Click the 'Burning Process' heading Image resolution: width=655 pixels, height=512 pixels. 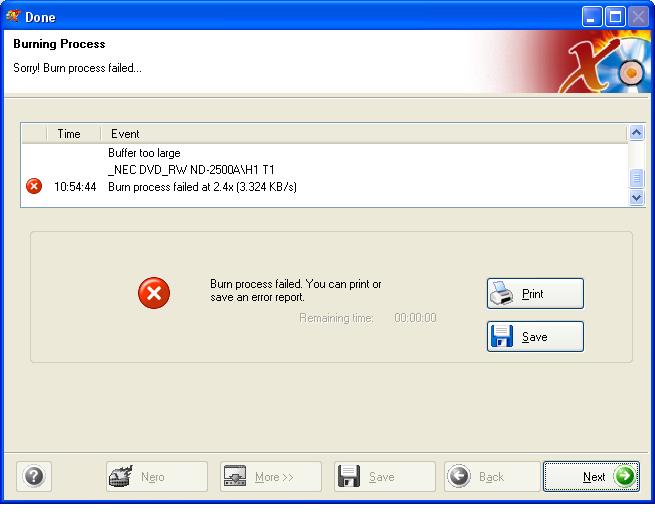pyautogui.click(x=59, y=44)
